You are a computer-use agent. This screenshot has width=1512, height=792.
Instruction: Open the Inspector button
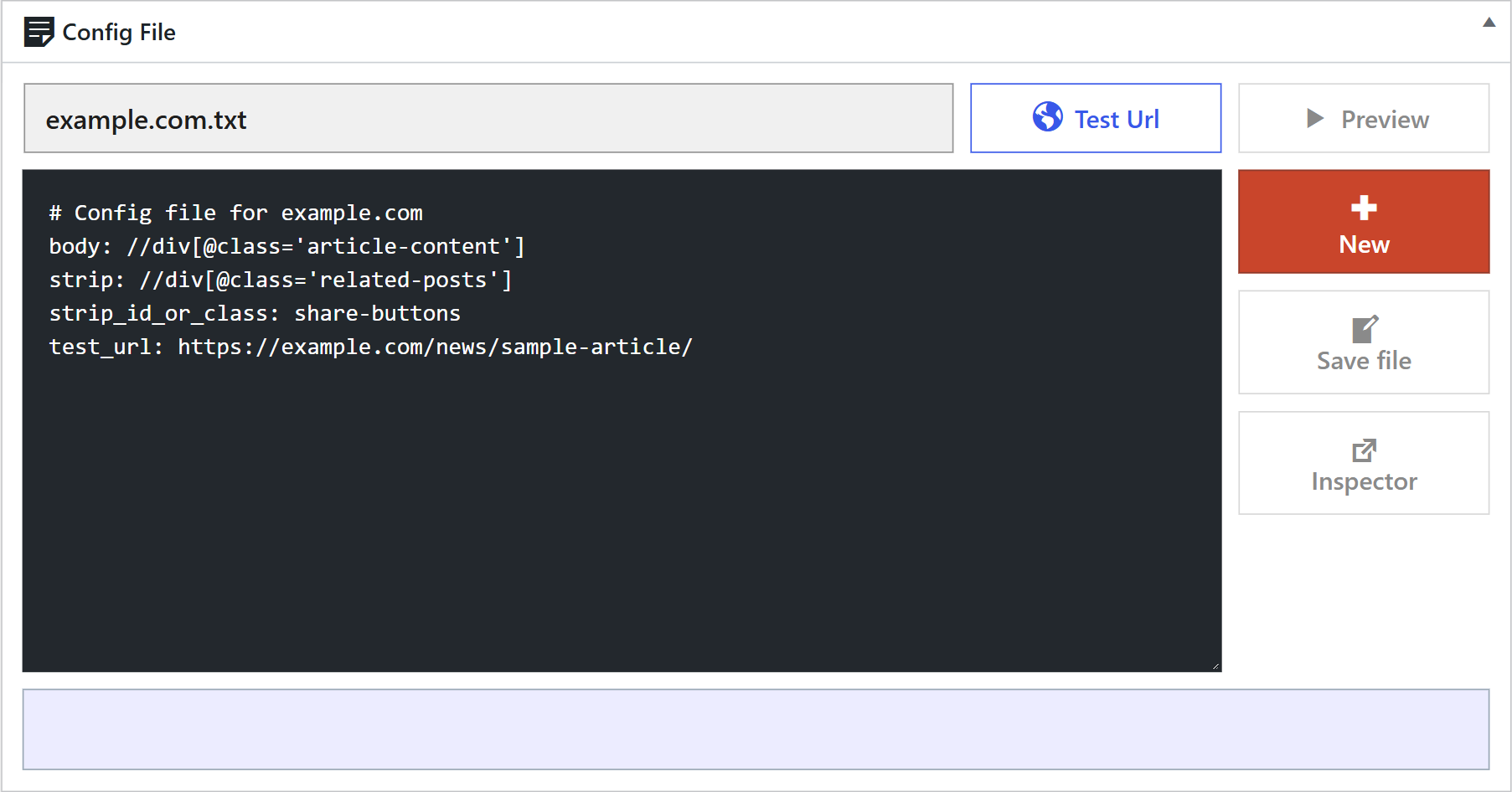click(1364, 463)
